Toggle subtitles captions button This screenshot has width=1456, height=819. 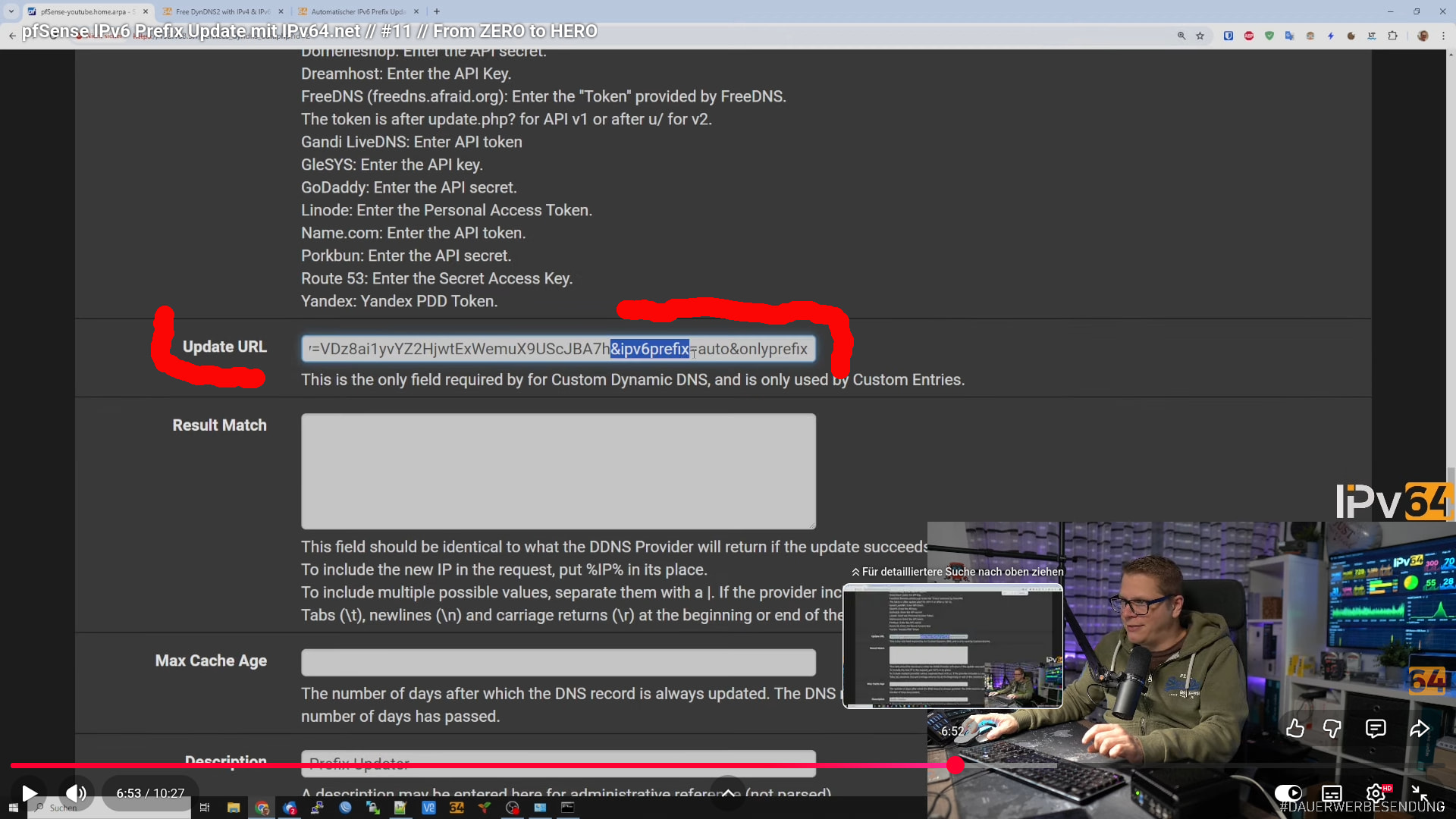[x=1332, y=793]
